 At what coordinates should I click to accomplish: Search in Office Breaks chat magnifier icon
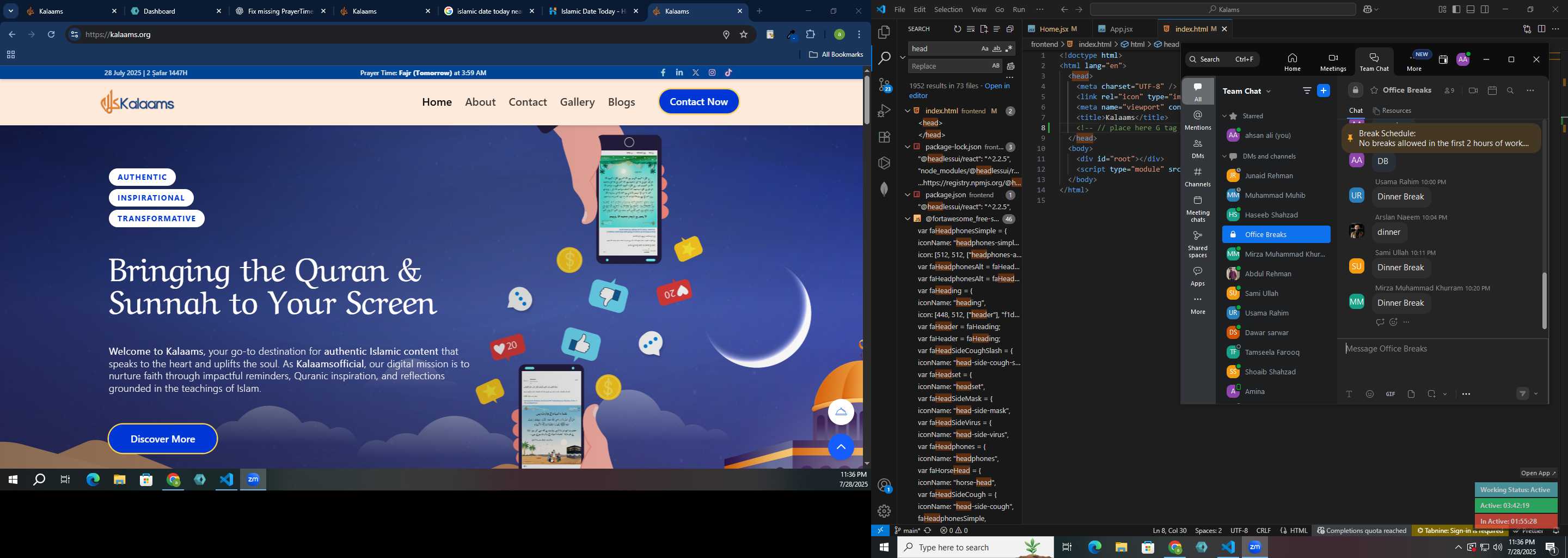pyautogui.click(x=1510, y=91)
